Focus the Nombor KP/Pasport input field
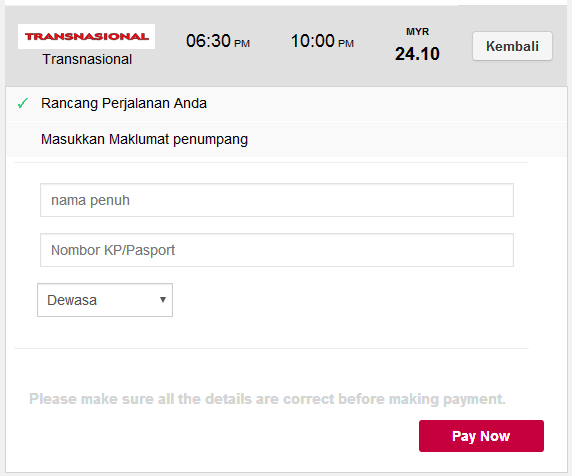This screenshot has height=476, width=573. [x=277, y=250]
